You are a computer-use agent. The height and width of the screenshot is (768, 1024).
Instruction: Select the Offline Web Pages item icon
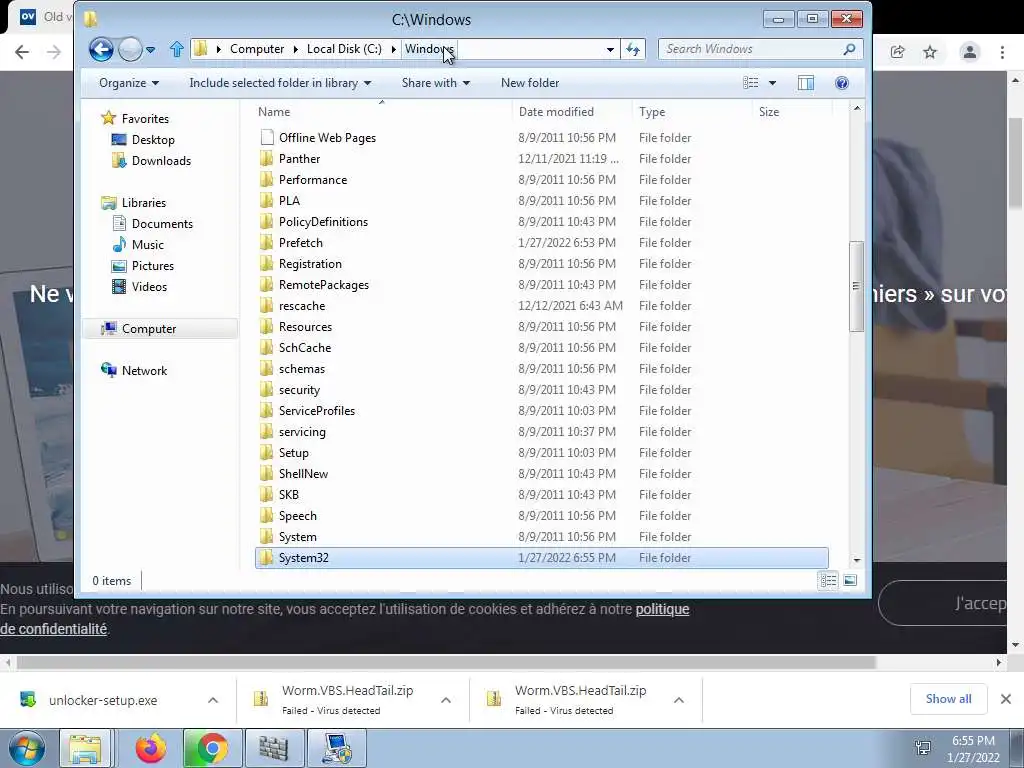click(266, 137)
